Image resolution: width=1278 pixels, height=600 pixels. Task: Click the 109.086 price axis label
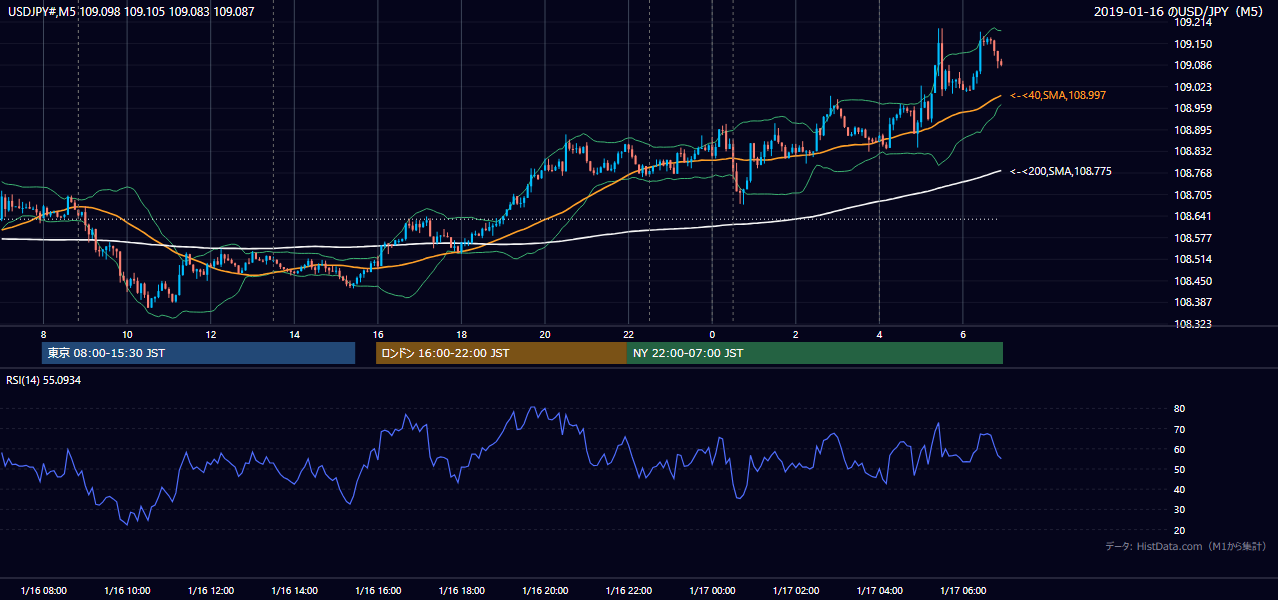pos(1194,65)
